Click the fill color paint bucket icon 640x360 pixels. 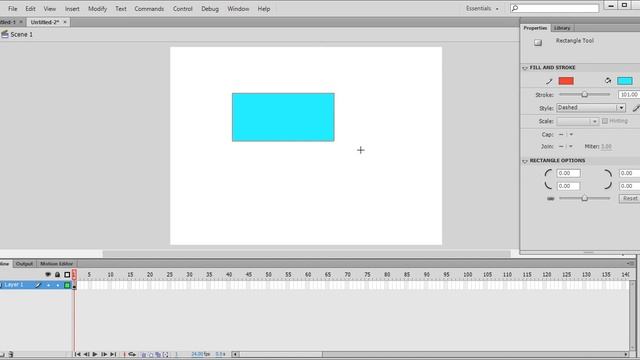(608, 81)
